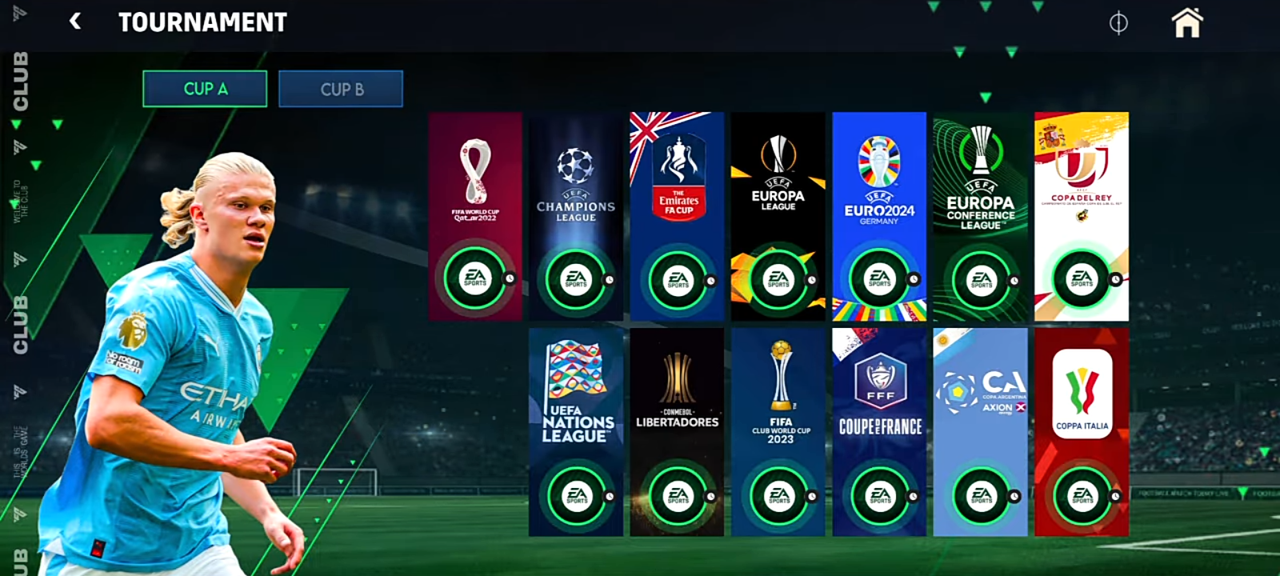Tap EA Sports badge on Coppa Italia card
Screen dimensions: 1280x576
[1081, 496]
